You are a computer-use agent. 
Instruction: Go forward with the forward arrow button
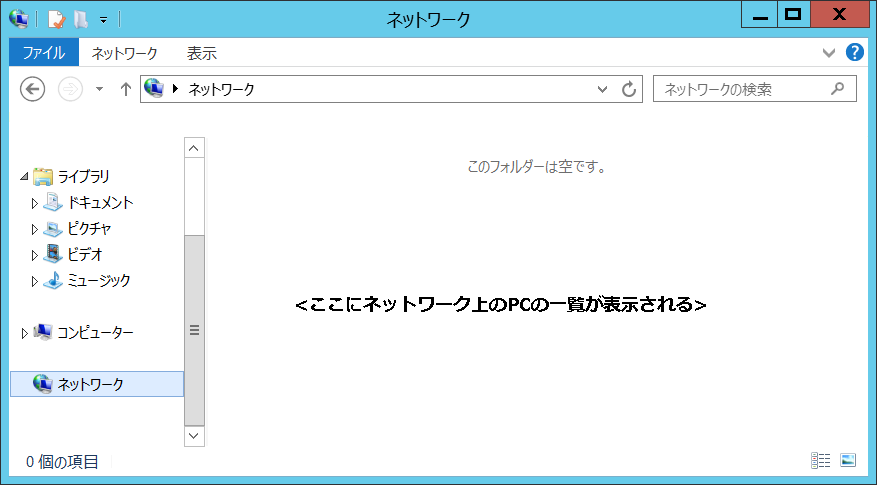click(70, 89)
